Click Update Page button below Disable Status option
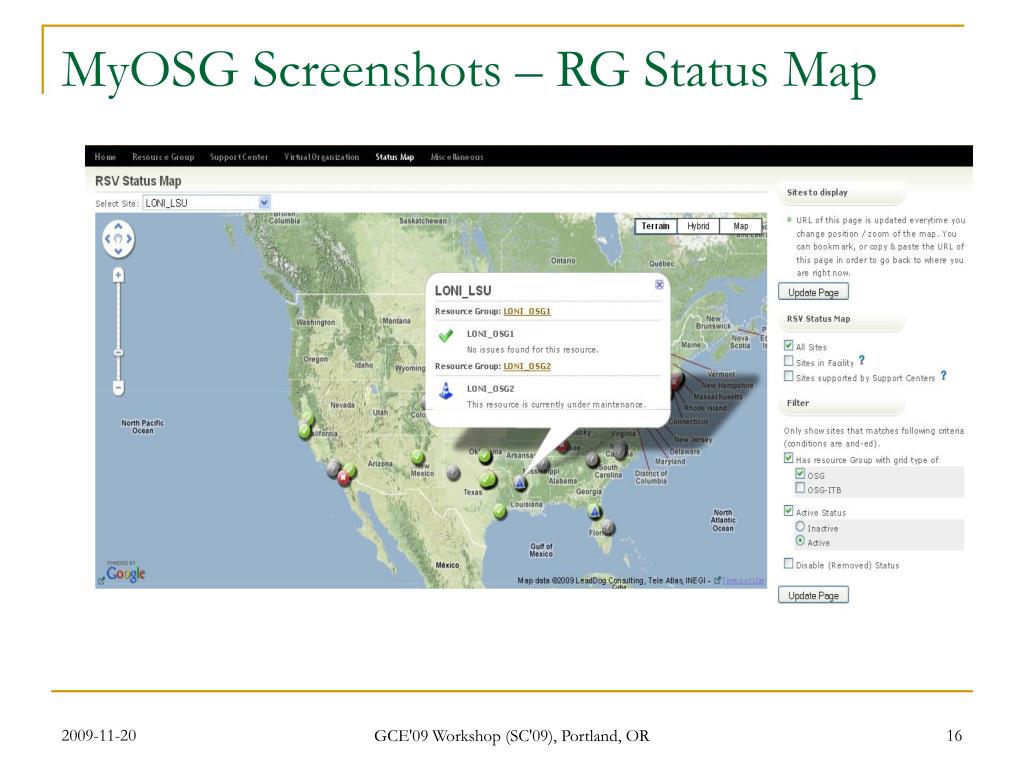Screen dimensions: 1024x768 pos(813,595)
